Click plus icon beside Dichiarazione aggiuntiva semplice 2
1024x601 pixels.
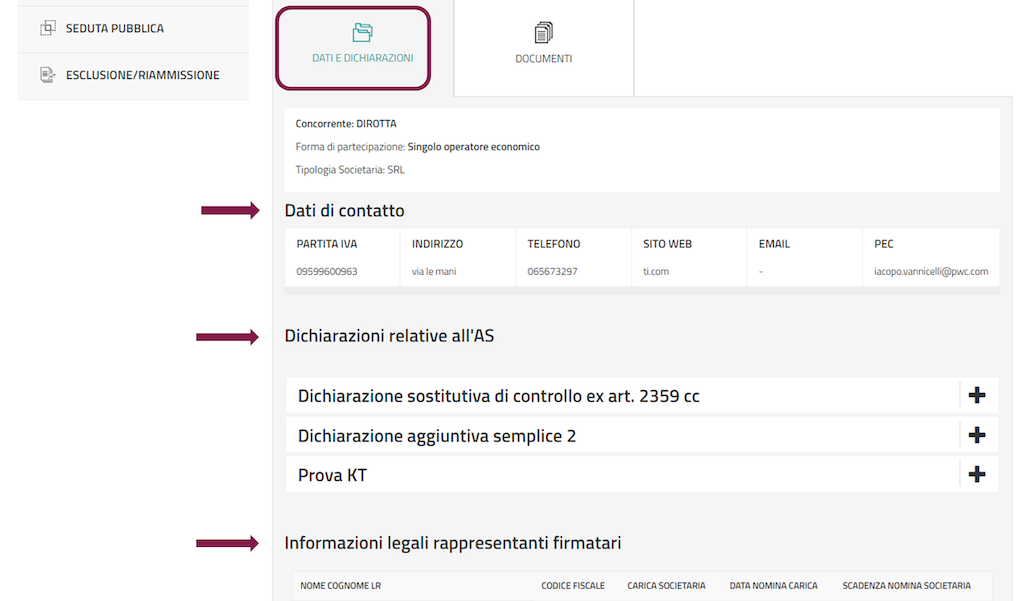977,436
